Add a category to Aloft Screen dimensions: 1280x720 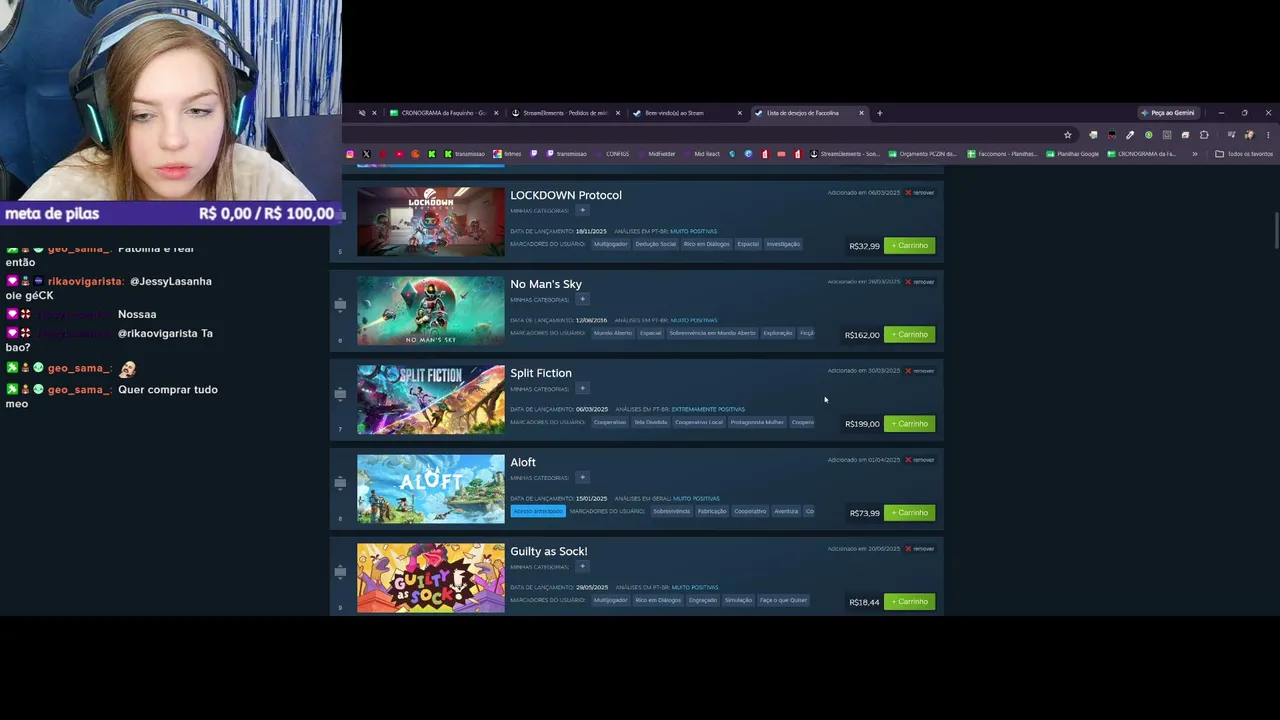pyautogui.click(x=582, y=478)
